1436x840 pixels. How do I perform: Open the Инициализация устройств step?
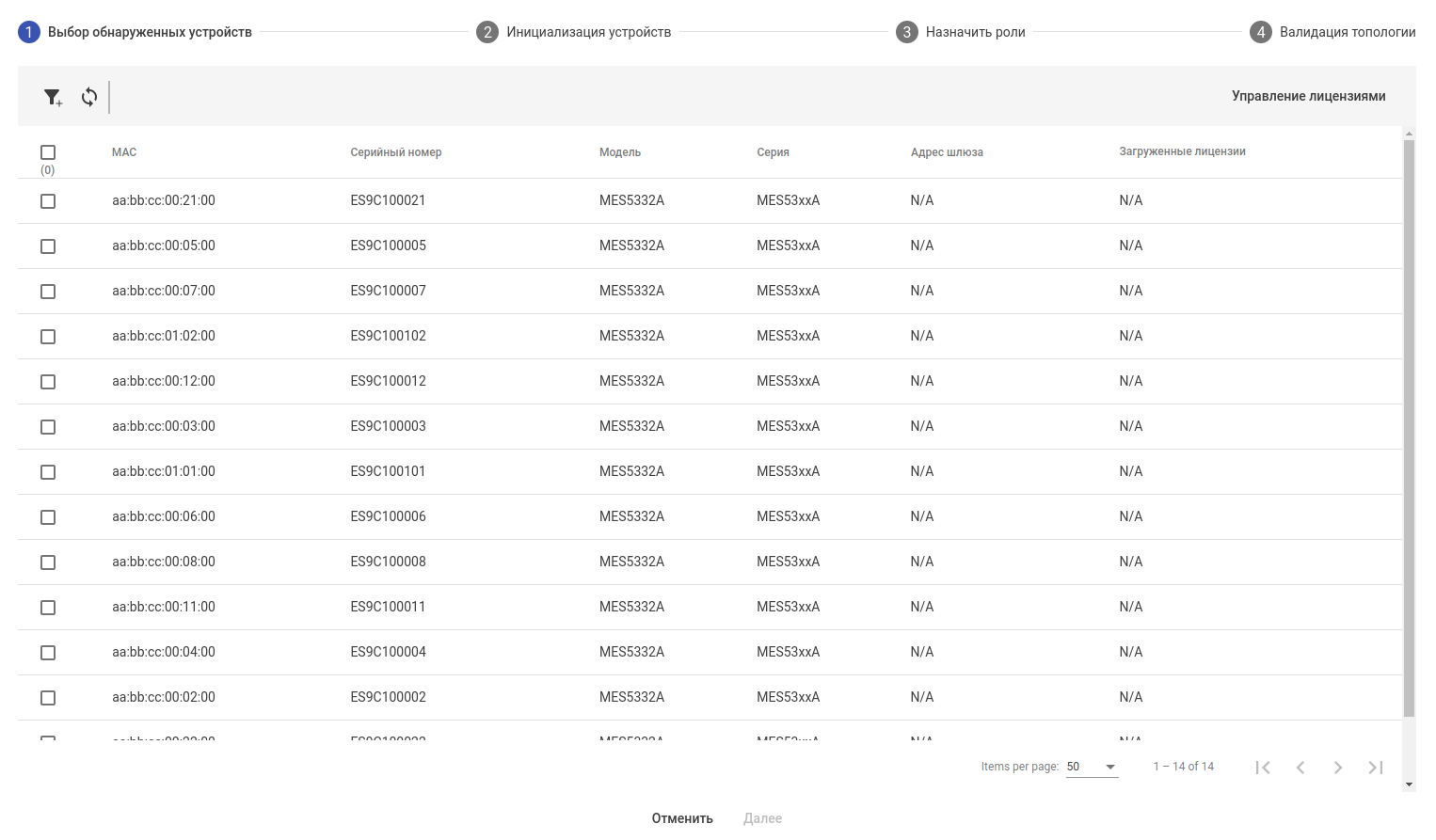[x=588, y=32]
